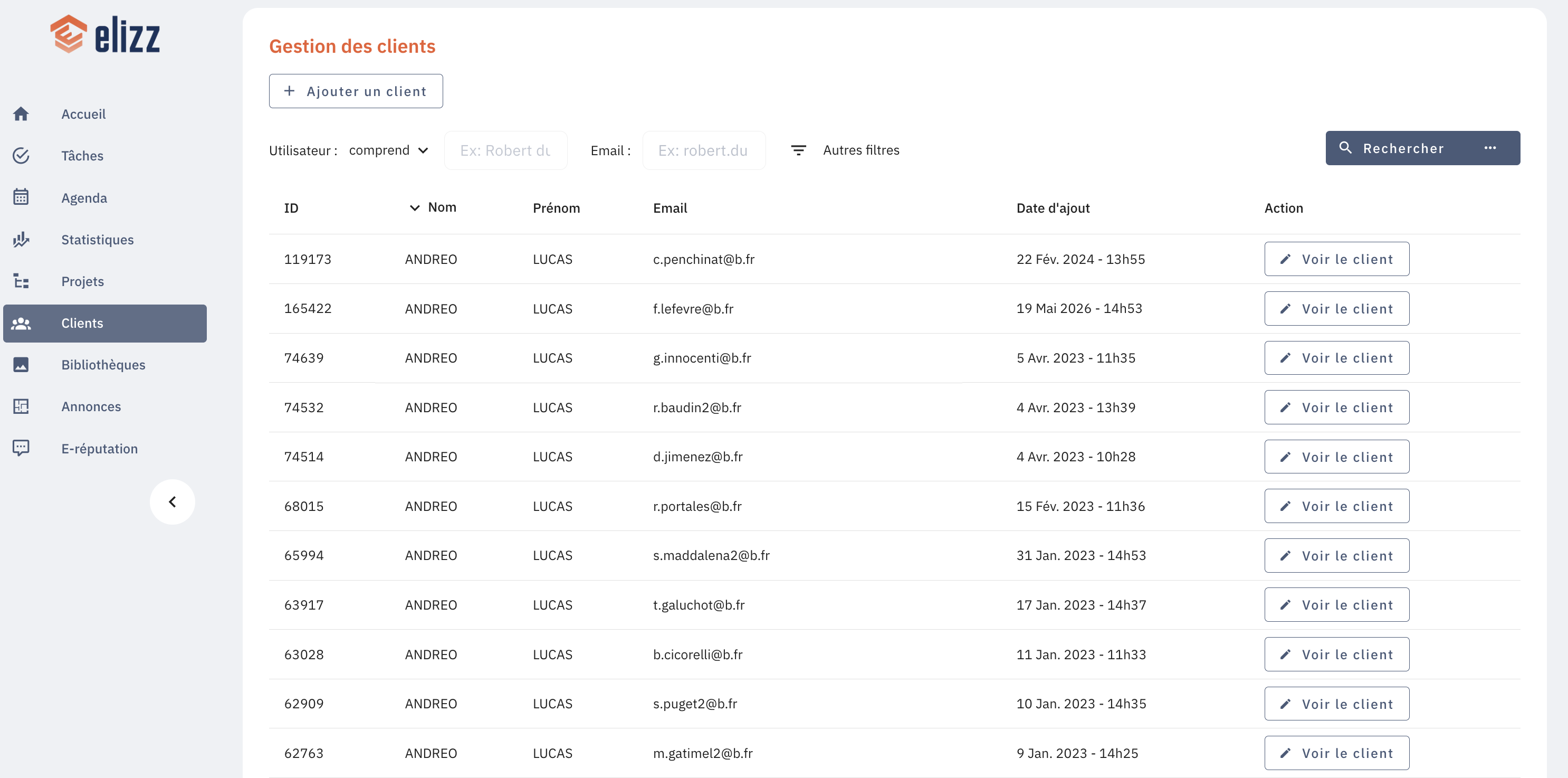Click the Statistiques chart icon
1568x778 pixels.
[21, 239]
